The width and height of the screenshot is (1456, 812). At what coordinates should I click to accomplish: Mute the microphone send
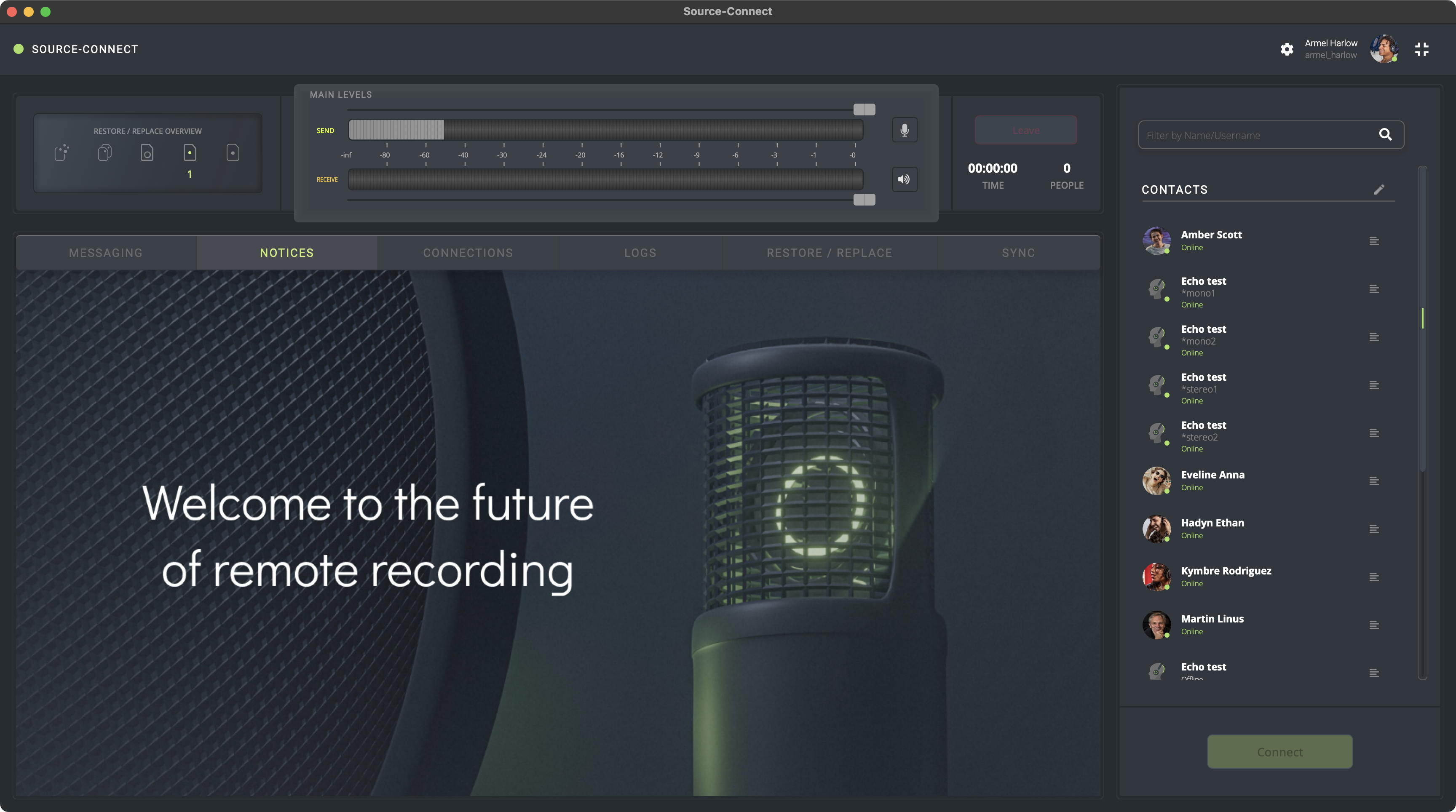click(905, 130)
